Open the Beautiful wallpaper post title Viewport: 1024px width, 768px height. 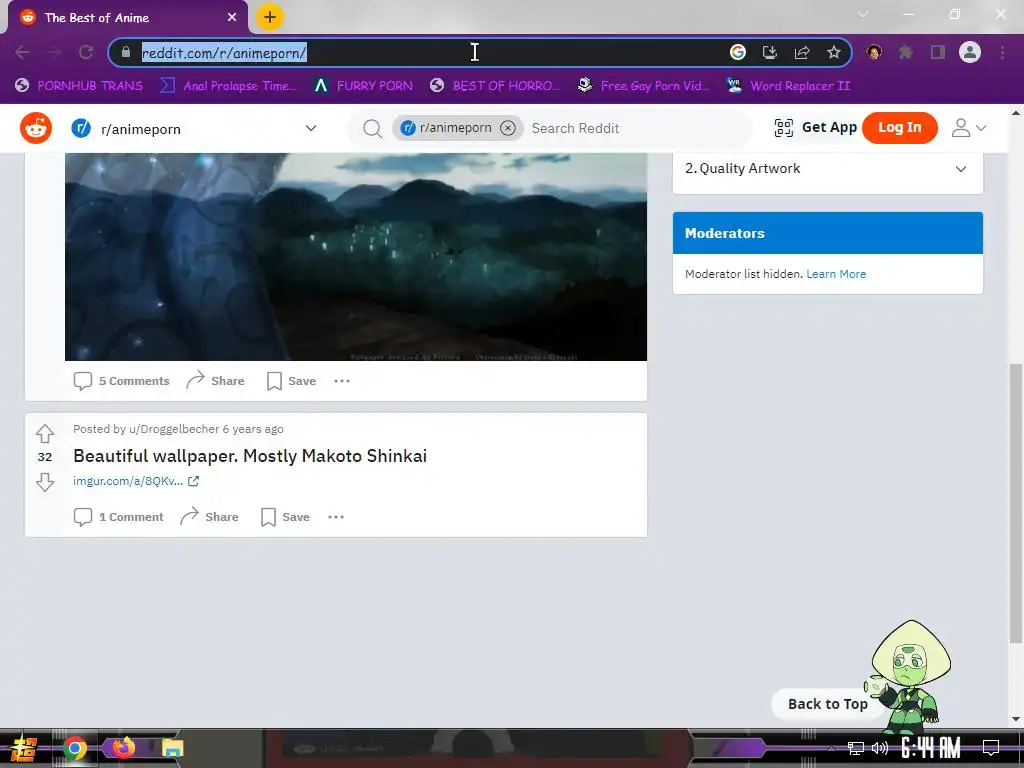250,456
